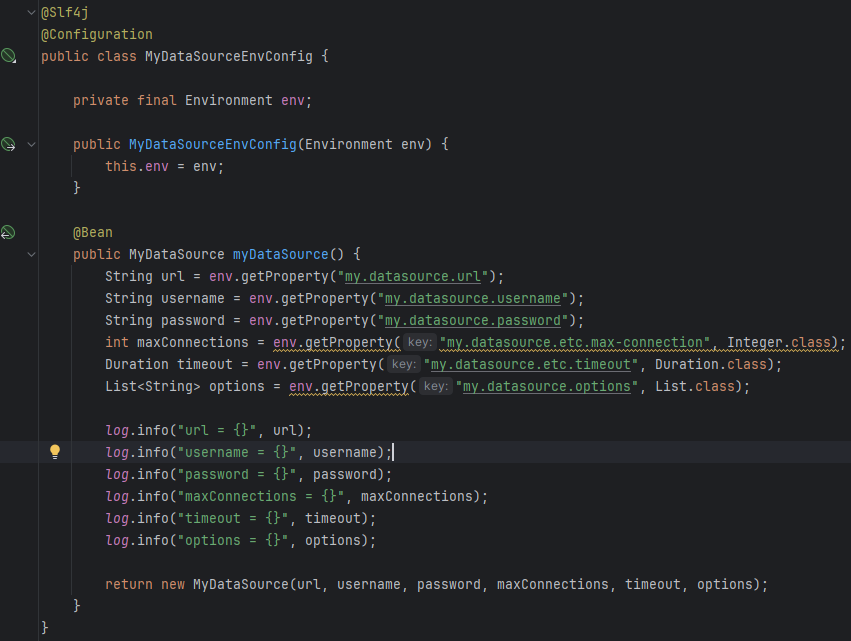
Task: Click the key: inlay hint on timeout line
Action: (x=404, y=364)
